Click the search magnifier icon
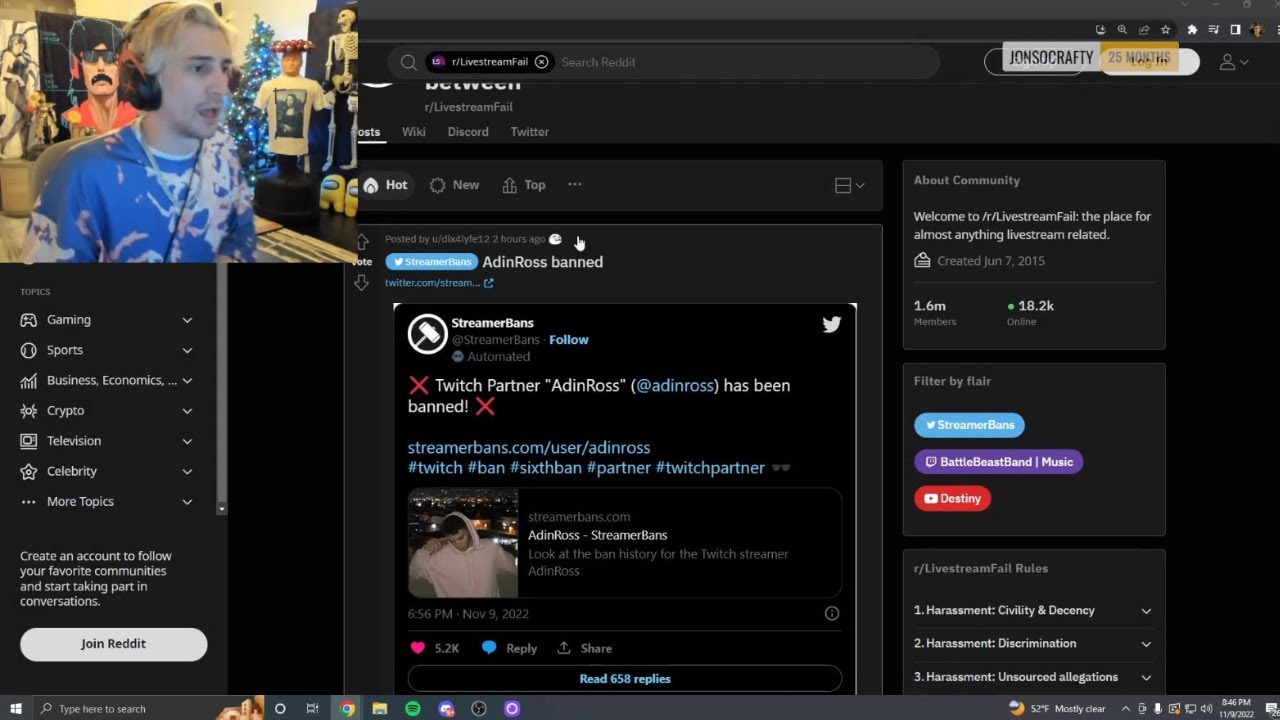 coord(408,62)
